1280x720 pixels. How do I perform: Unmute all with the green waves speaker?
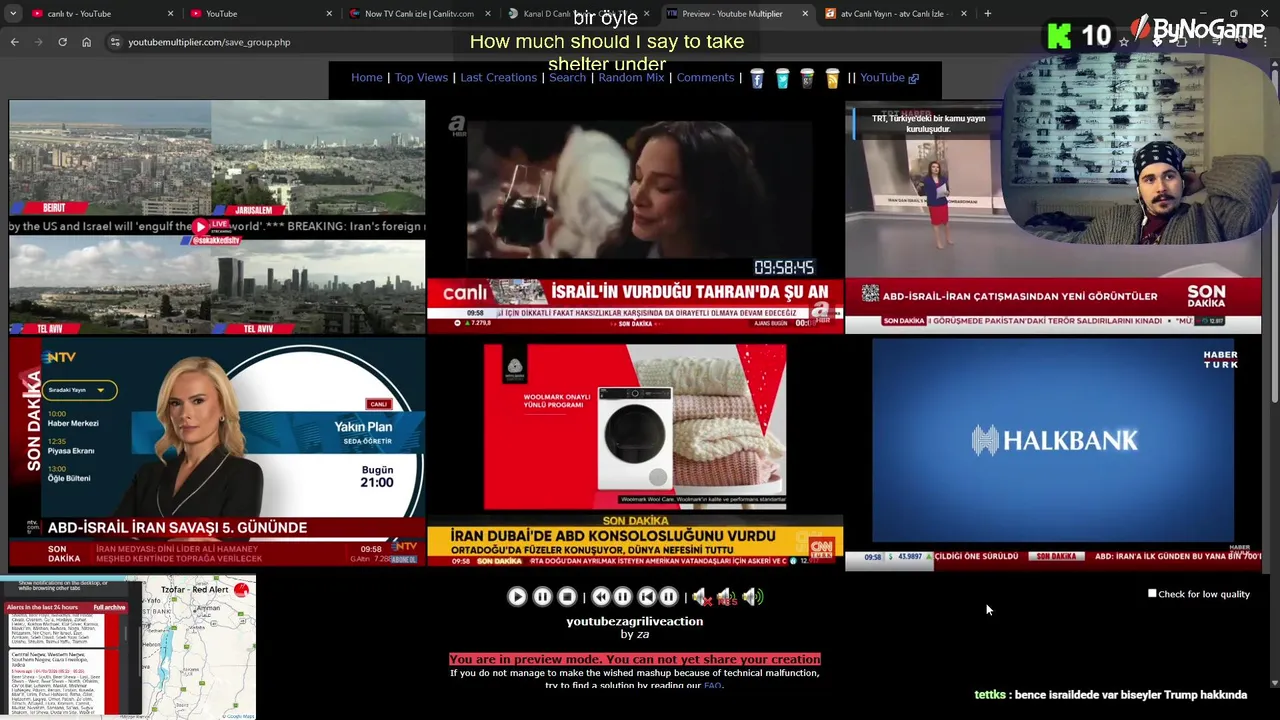coord(753,597)
